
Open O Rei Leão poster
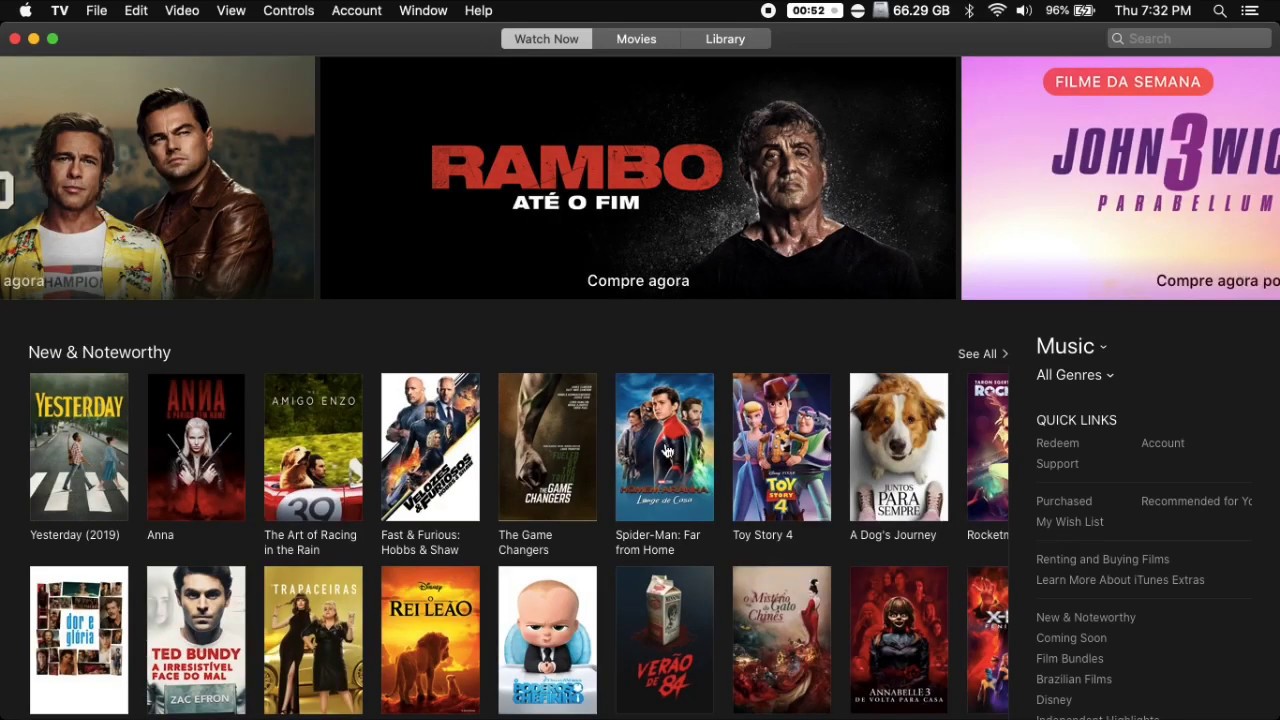[430, 640]
